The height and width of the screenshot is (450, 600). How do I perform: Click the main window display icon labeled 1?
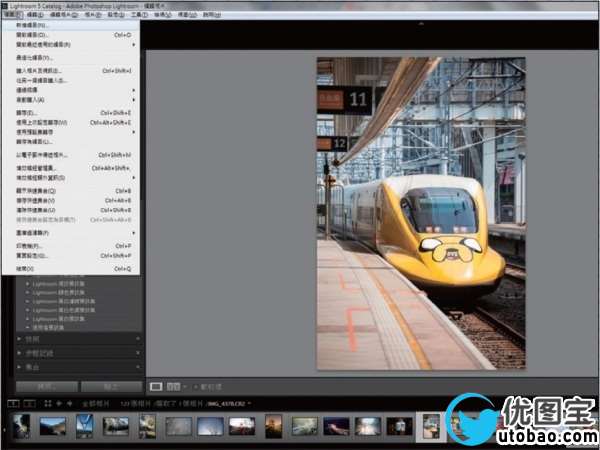click(13, 403)
